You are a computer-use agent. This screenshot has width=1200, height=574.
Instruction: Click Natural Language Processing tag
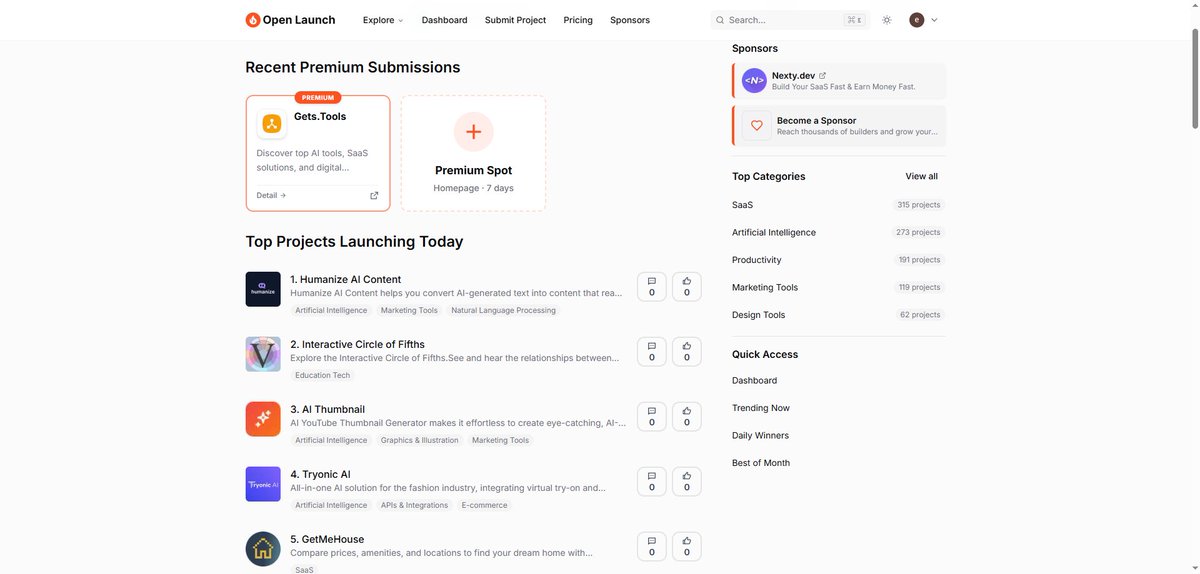coord(503,310)
